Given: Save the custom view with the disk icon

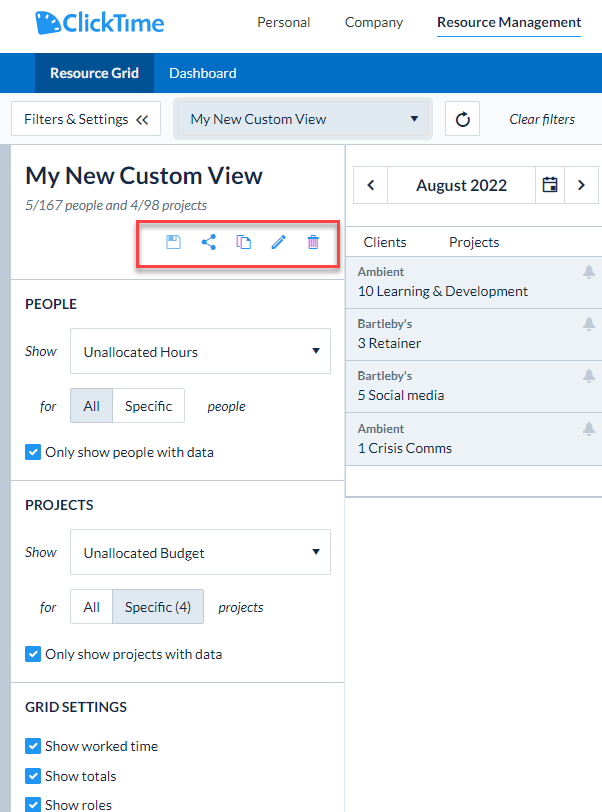Looking at the screenshot, I should [x=173, y=242].
